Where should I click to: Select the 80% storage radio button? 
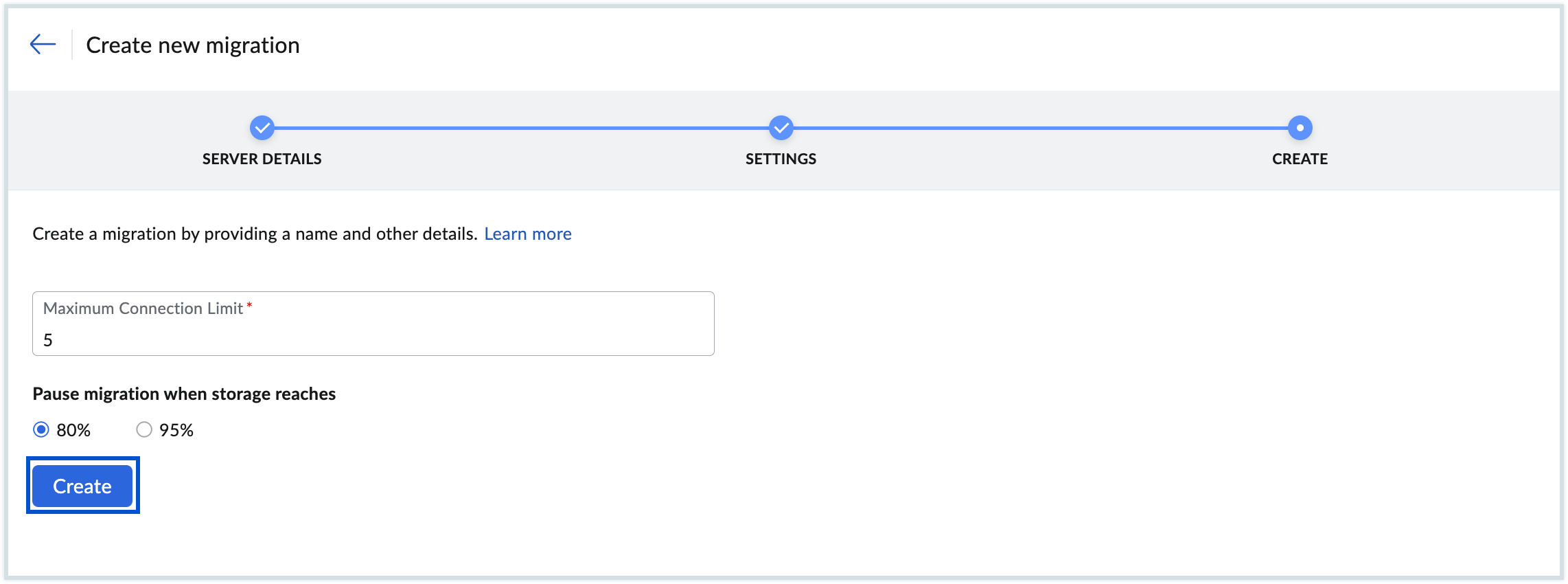[x=41, y=430]
